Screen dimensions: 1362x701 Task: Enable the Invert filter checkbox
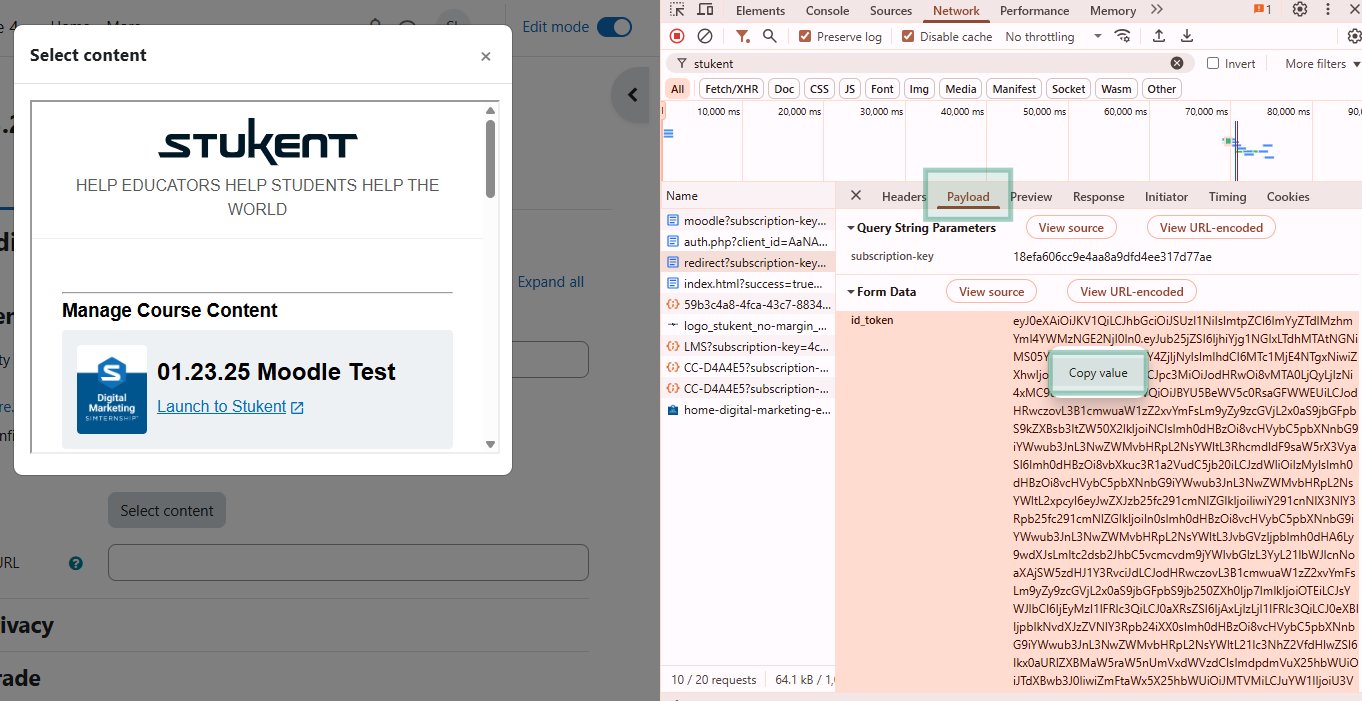[1213, 63]
